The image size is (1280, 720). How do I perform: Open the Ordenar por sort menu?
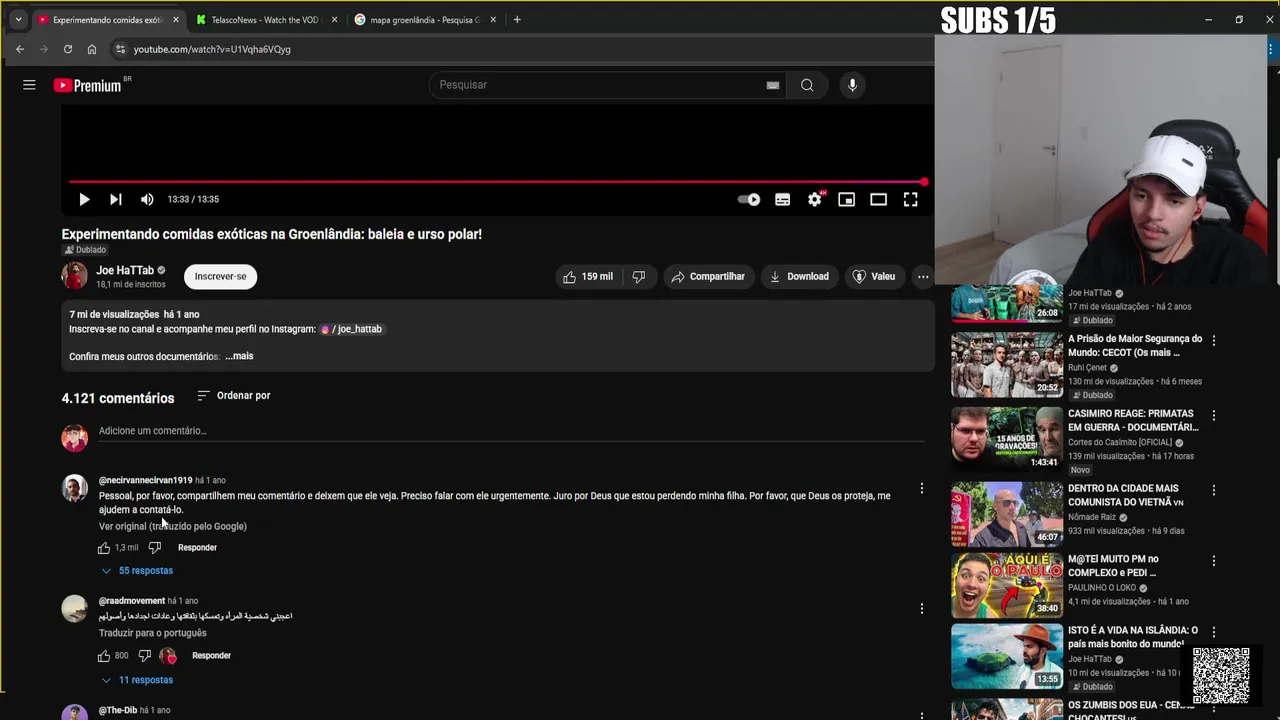[234, 395]
